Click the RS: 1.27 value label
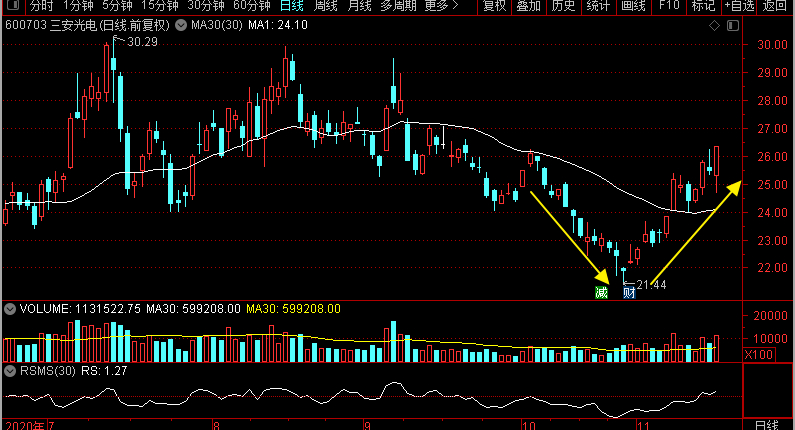Viewport: 795px width, 430px height. click(104, 371)
